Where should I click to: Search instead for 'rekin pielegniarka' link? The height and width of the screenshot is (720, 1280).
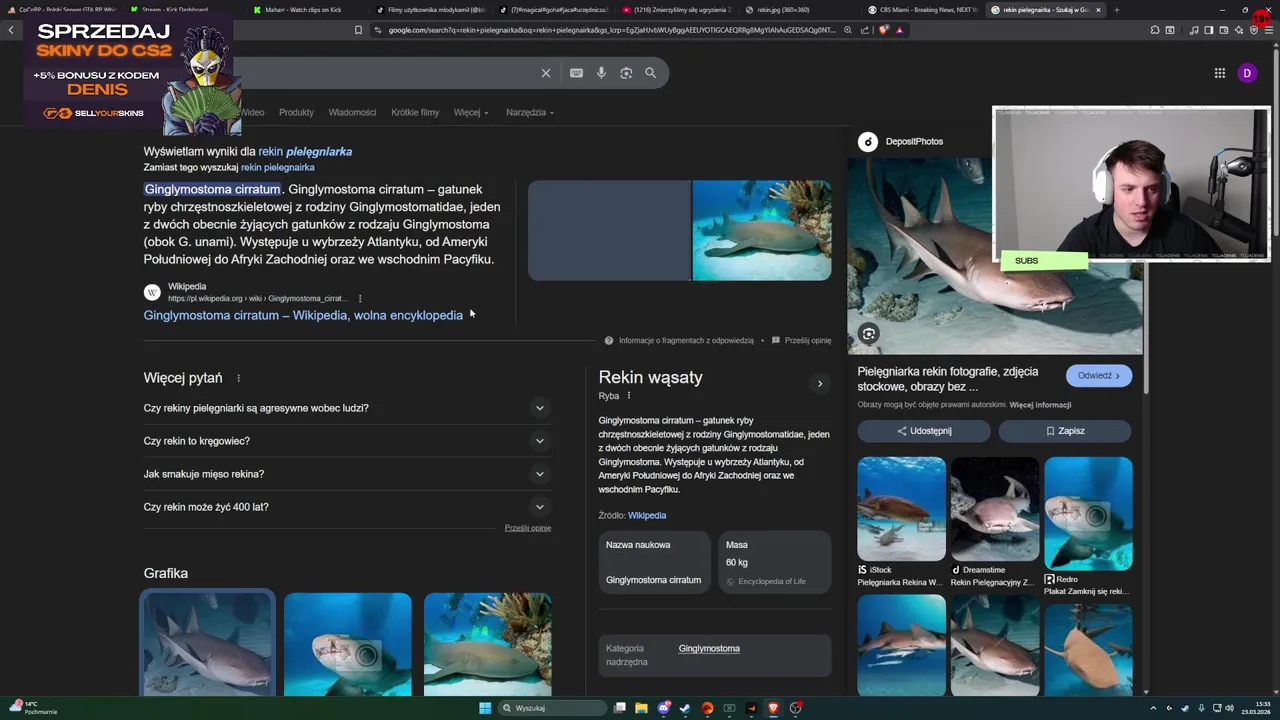coord(277,167)
